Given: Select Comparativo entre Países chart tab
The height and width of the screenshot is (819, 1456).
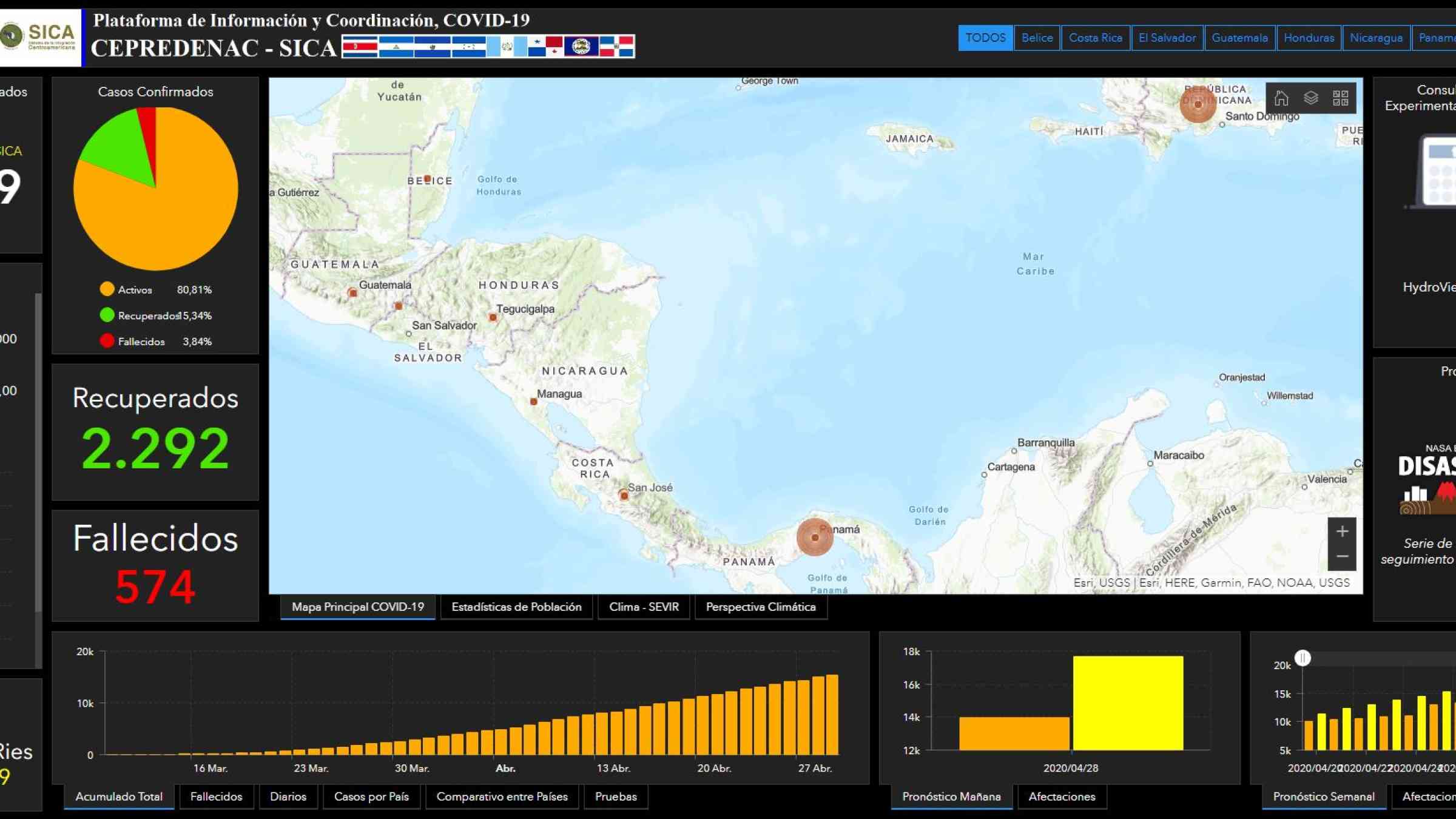Looking at the screenshot, I should pos(502,797).
